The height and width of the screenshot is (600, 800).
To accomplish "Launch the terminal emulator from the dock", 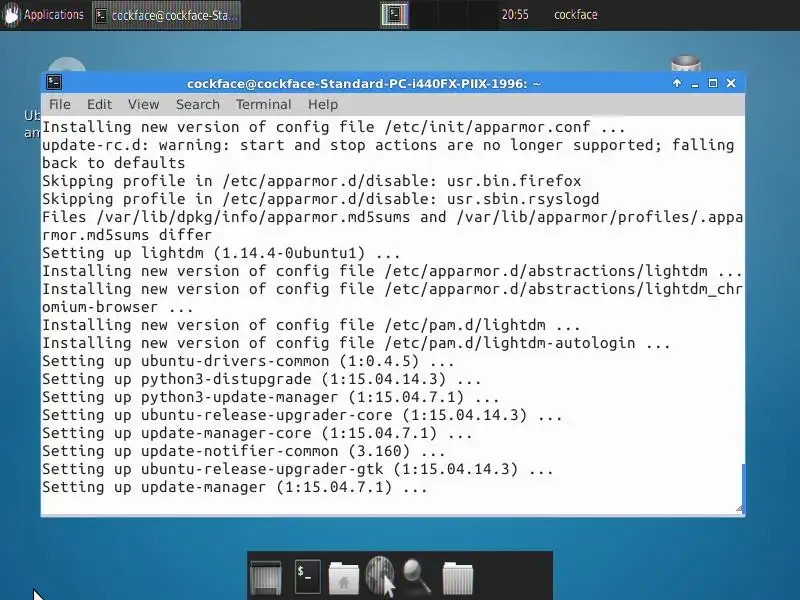I will pos(308,577).
